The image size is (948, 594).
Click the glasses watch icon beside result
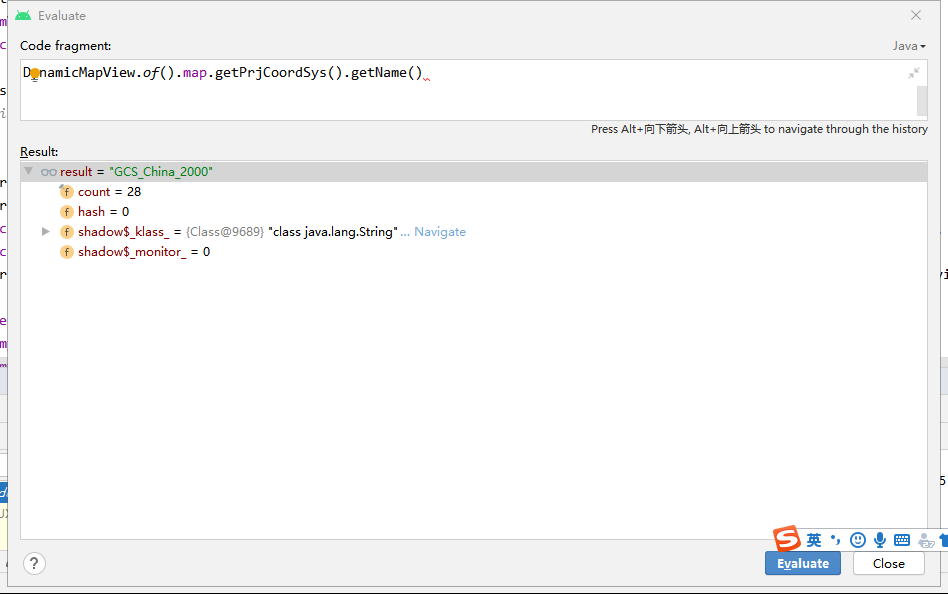click(x=48, y=172)
